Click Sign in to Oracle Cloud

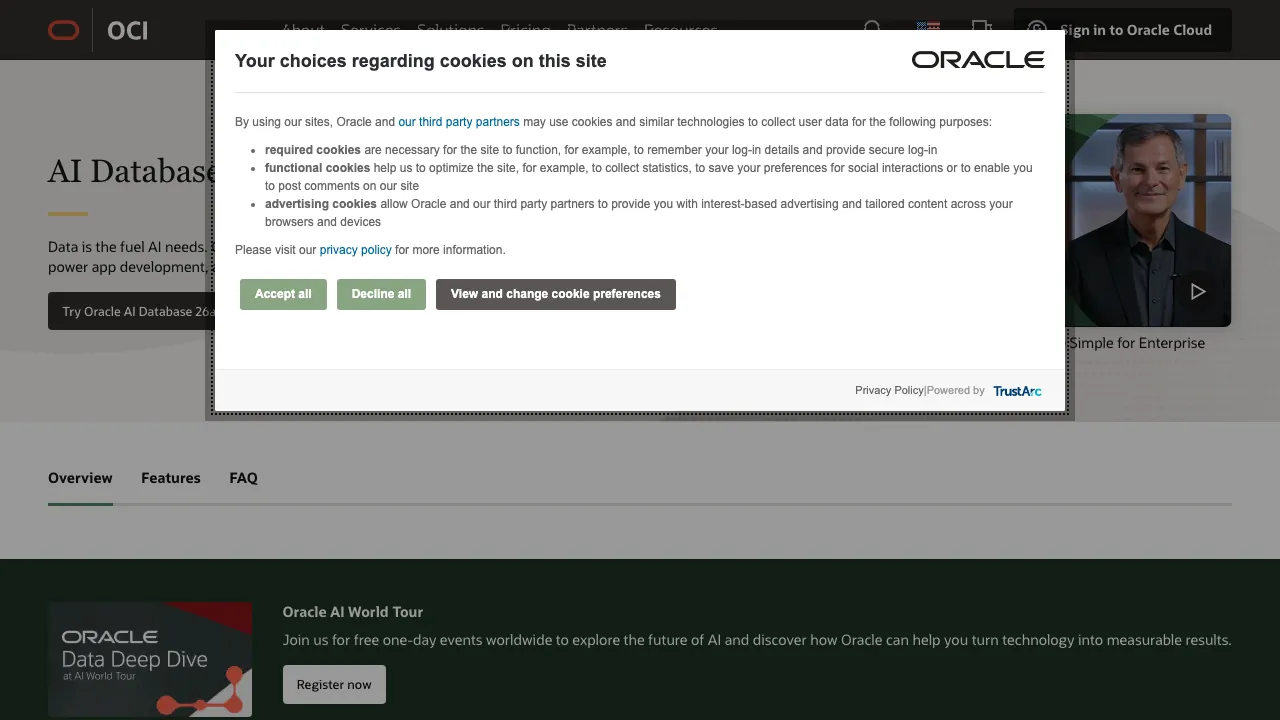tap(1123, 30)
